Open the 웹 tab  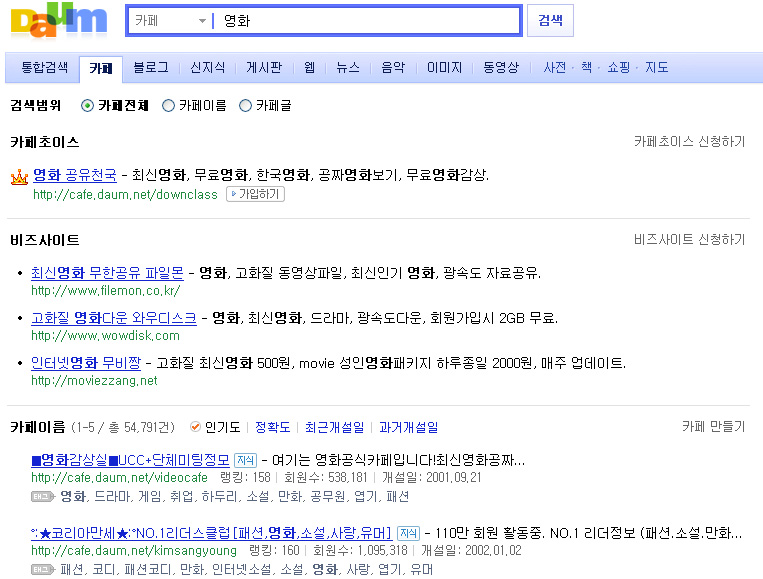pos(309,67)
